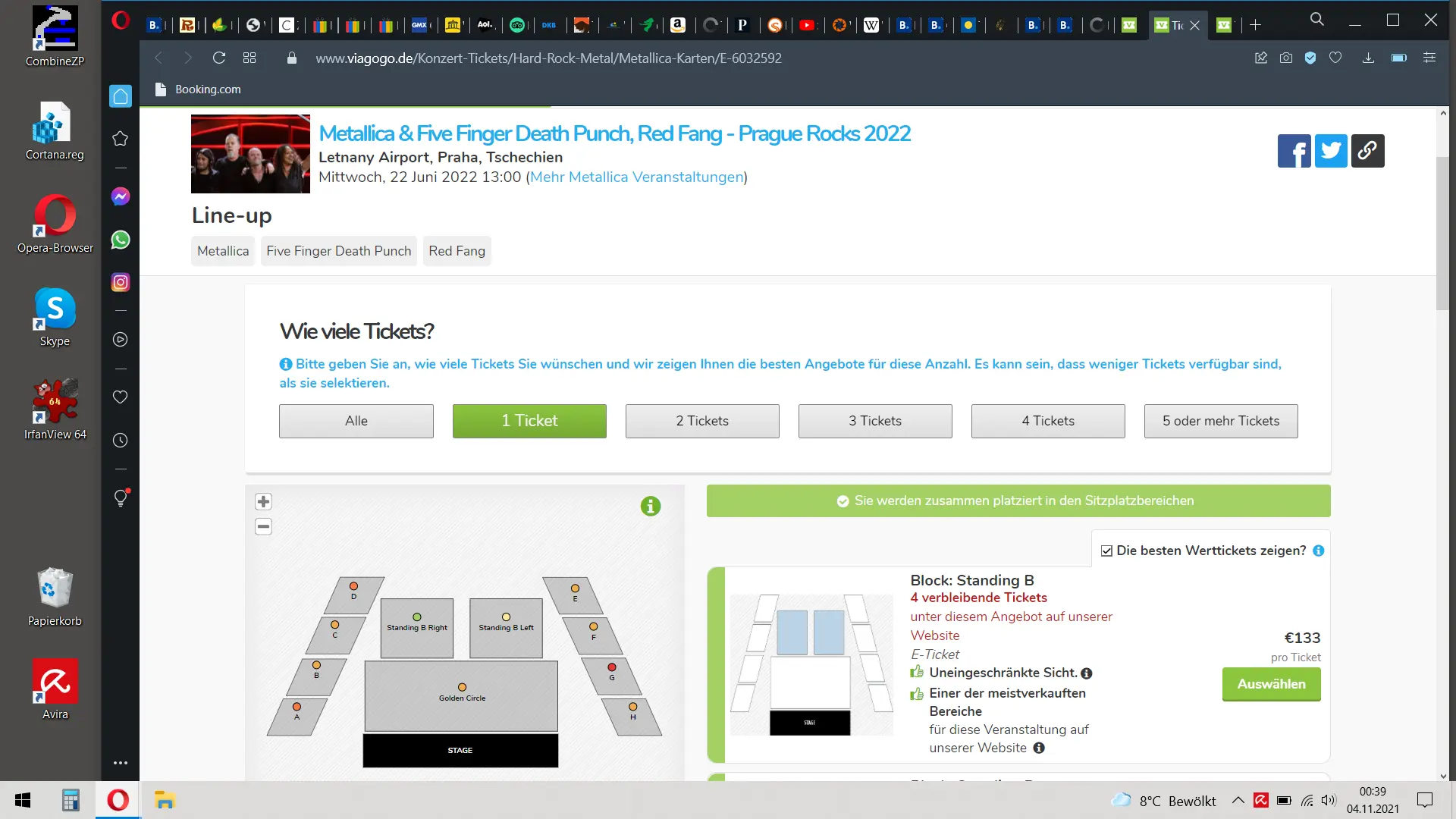Expand system tray hidden icons chevron
The width and height of the screenshot is (1456, 819).
(x=1238, y=800)
